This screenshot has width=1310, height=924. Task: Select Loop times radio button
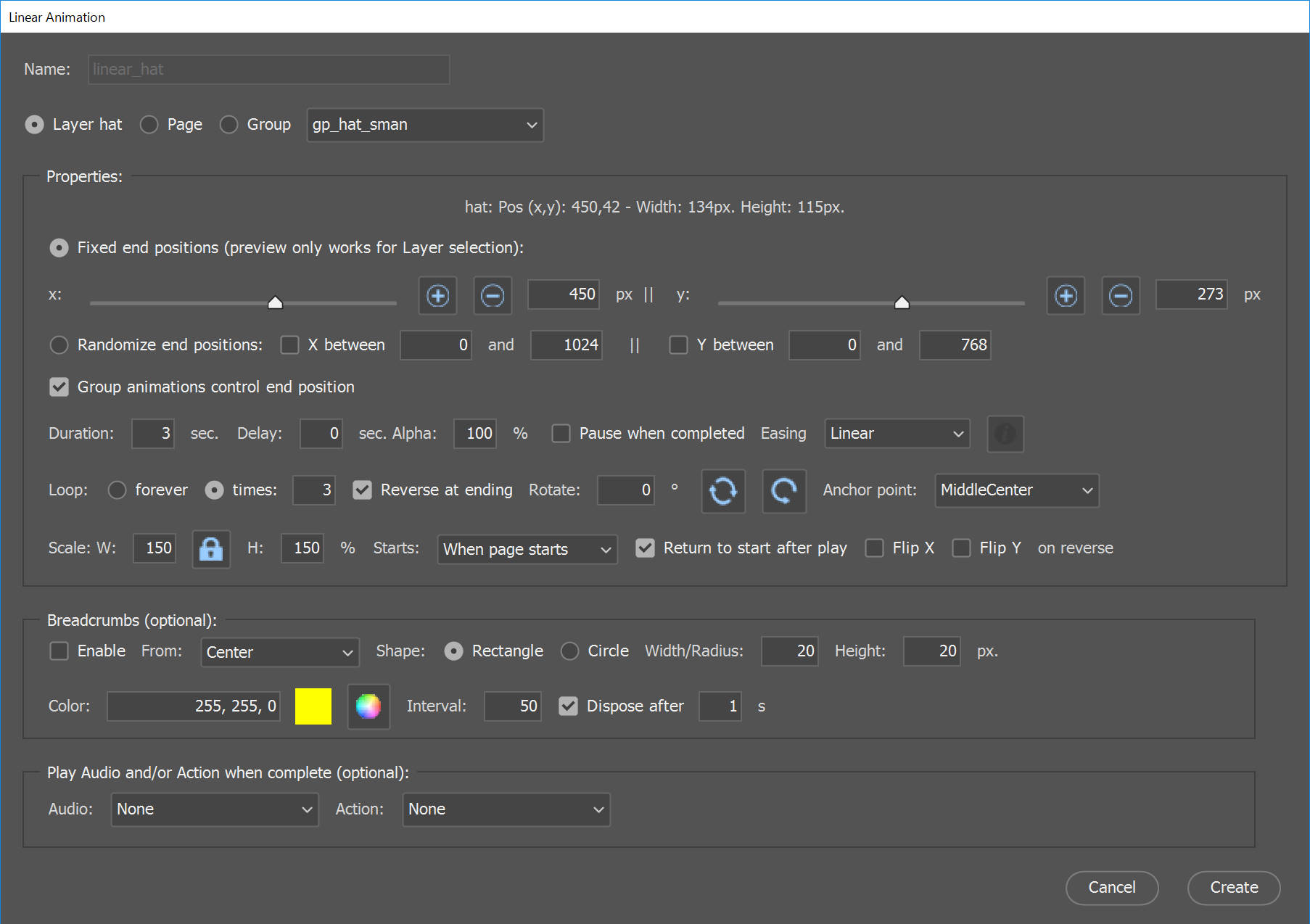point(214,490)
